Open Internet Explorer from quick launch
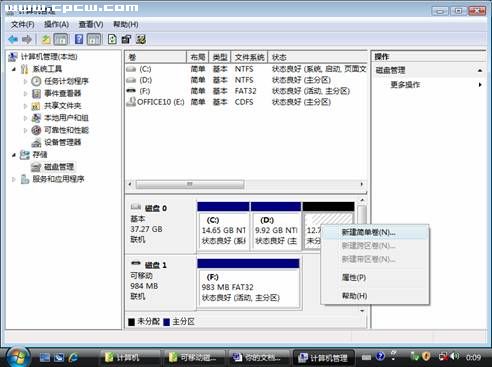The width and height of the screenshot is (492, 367). click(73, 358)
